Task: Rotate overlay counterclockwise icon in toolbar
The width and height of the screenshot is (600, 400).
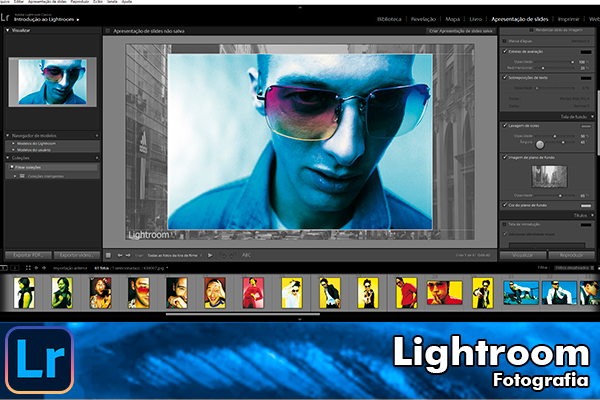Action: point(222,255)
